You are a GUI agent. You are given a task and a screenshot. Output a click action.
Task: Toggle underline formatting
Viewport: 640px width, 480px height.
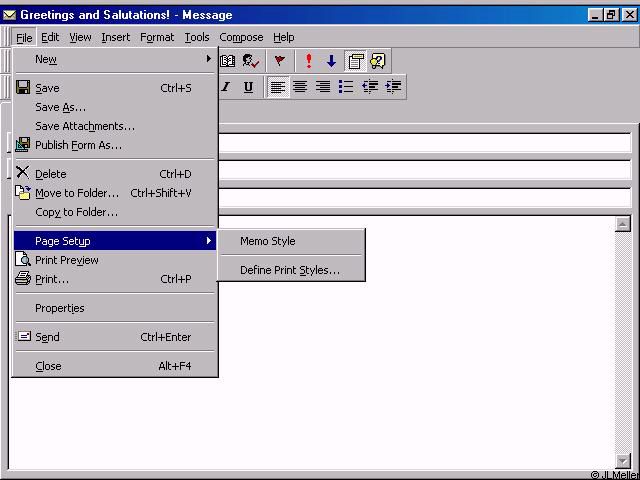(x=248, y=87)
